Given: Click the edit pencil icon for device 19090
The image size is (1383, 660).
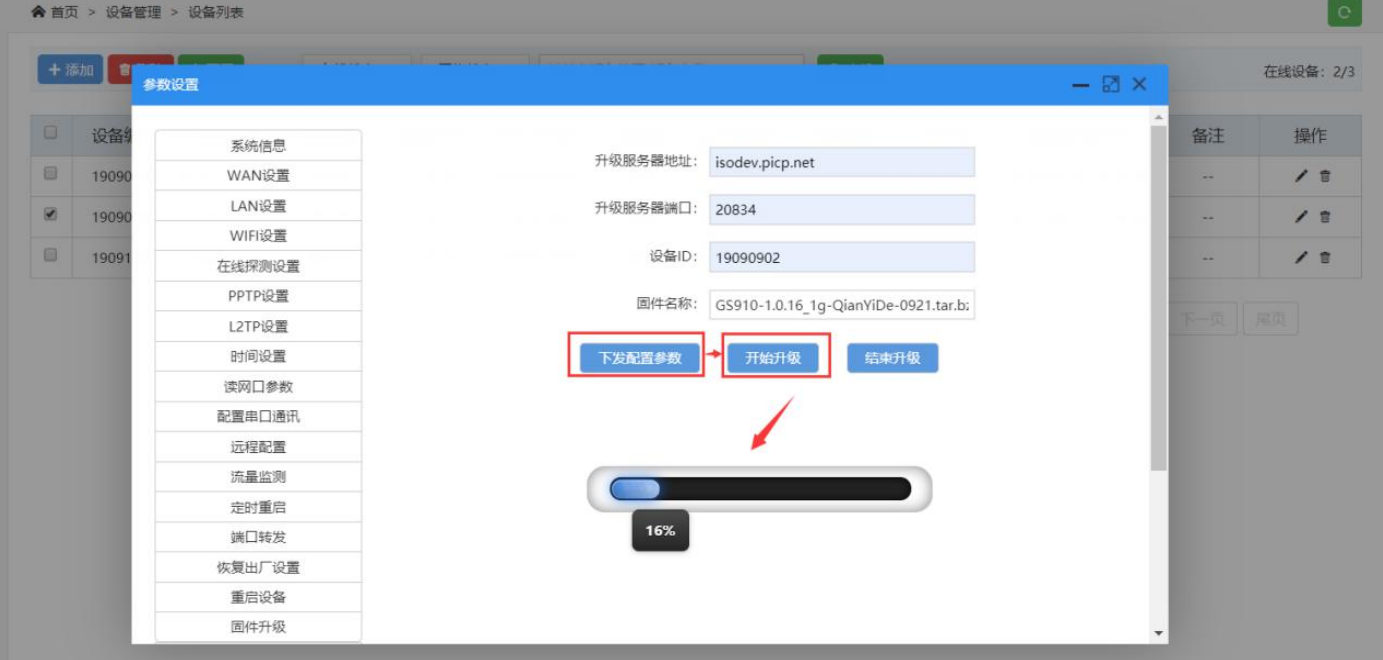Looking at the screenshot, I should coord(1302,173).
